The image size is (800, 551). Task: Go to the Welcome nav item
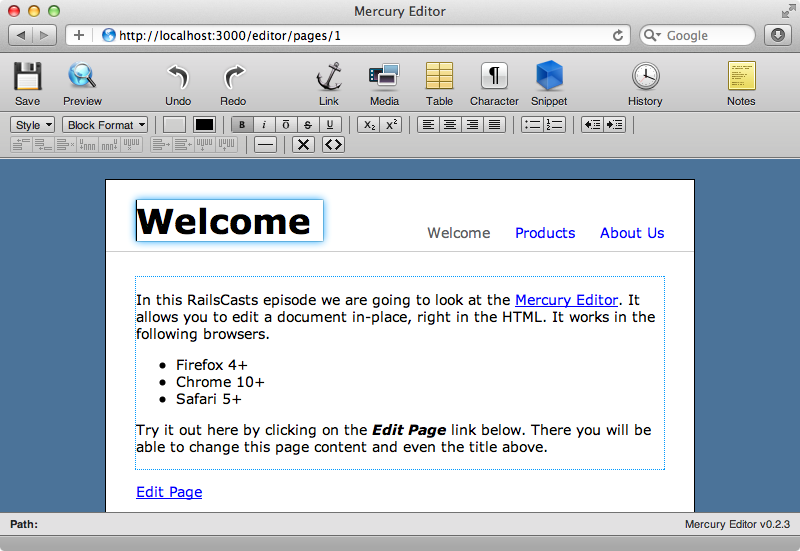pos(459,233)
